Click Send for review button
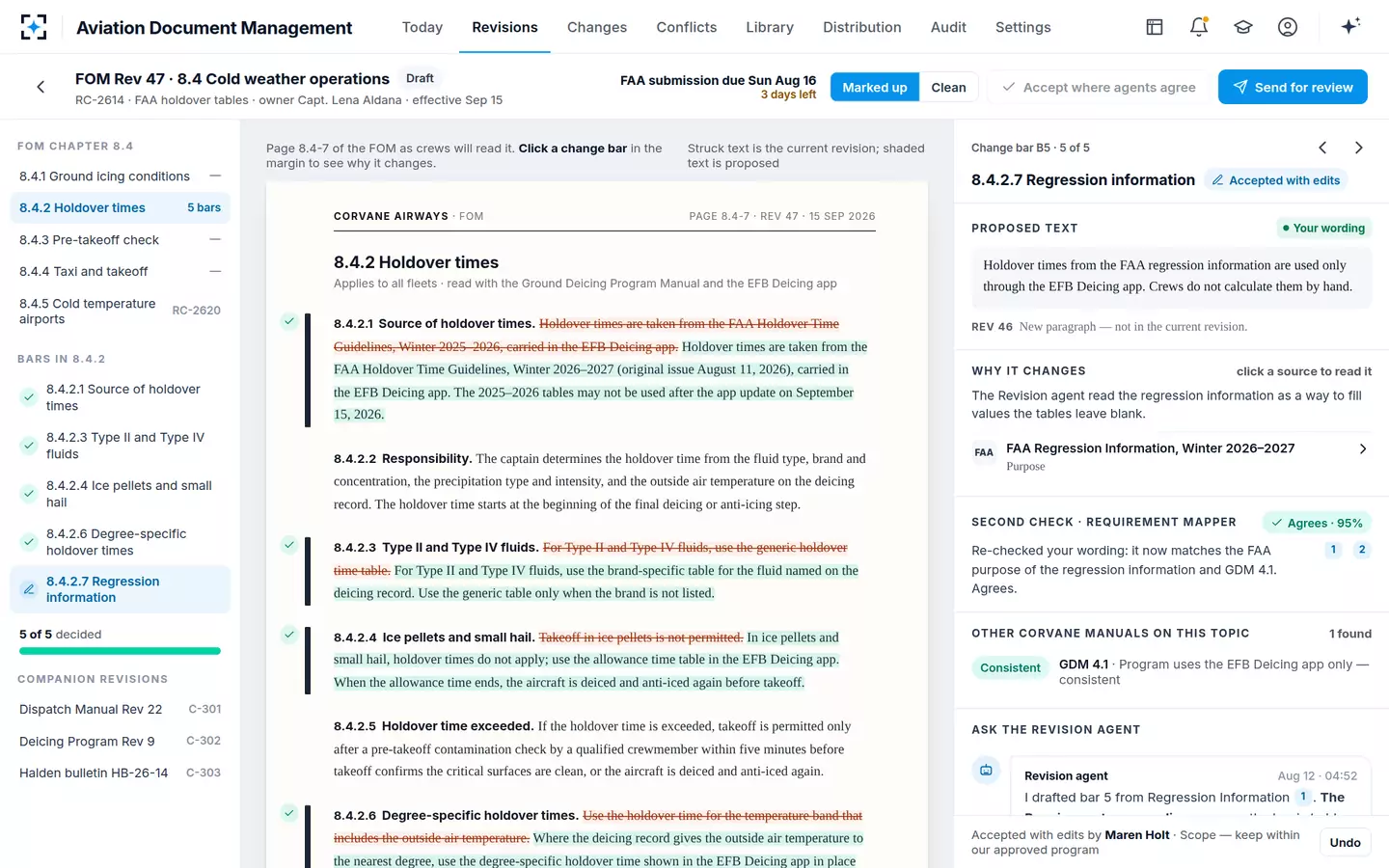This screenshot has height=868, width=1389. click(1293, 87)
